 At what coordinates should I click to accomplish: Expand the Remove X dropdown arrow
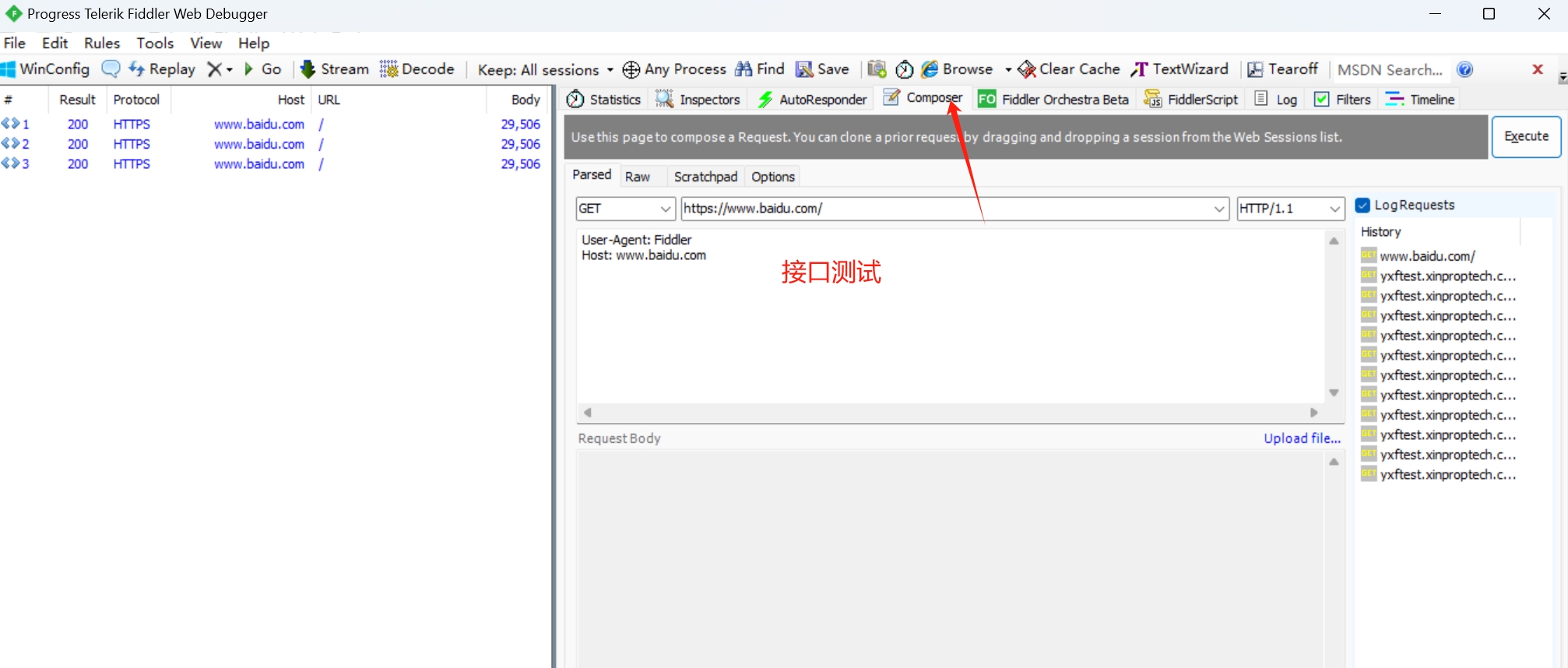tap(230, 70)
